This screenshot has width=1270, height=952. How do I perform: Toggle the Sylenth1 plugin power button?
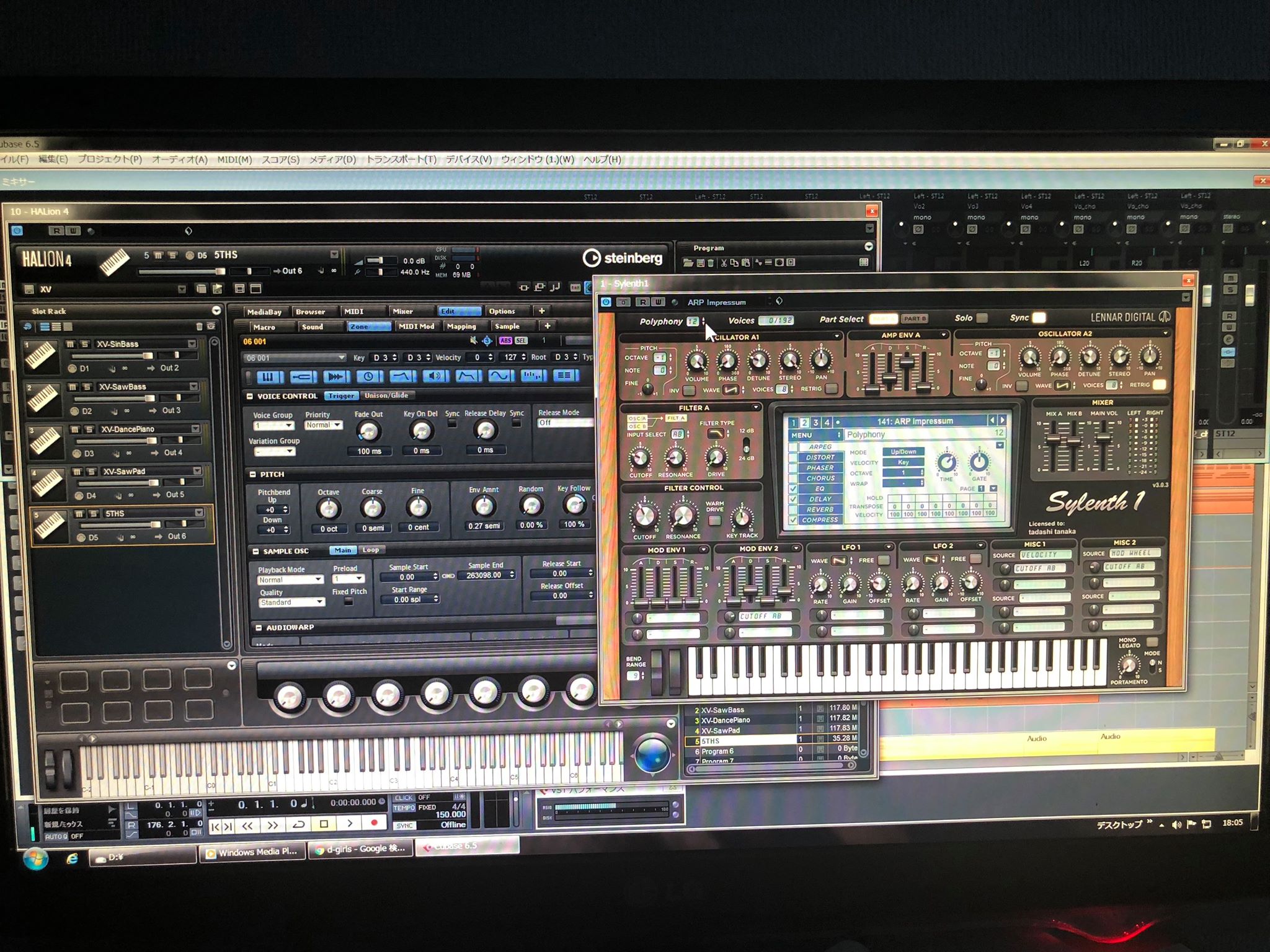pyautogui.click(x=606, y=302)
